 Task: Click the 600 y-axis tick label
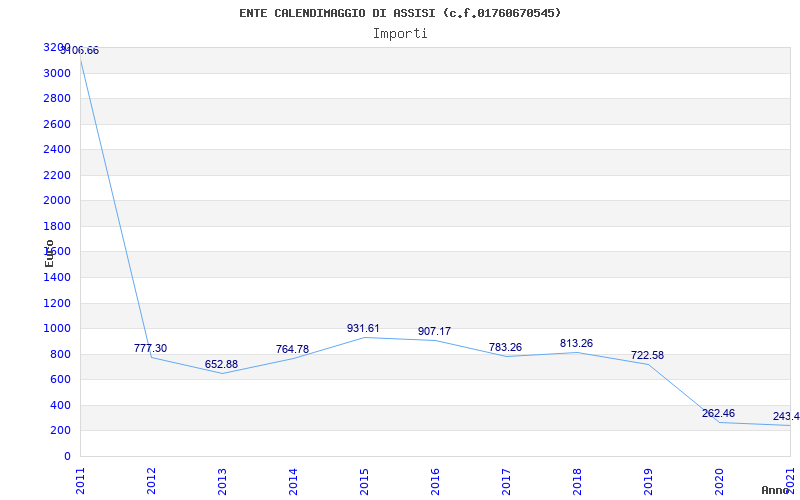pyautogui.click(x=60, y=380)
